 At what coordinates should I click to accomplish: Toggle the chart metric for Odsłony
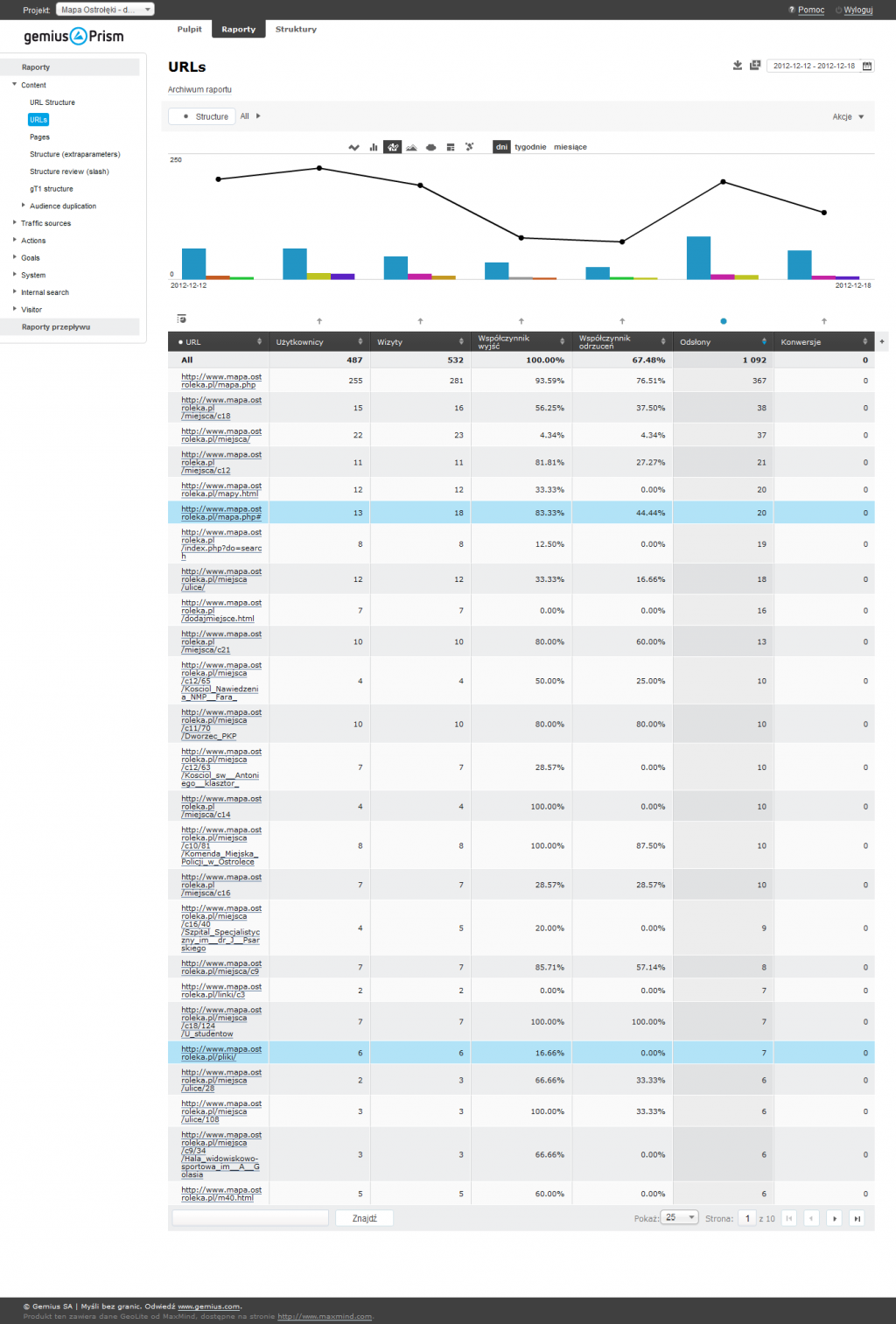coord(723,321)
